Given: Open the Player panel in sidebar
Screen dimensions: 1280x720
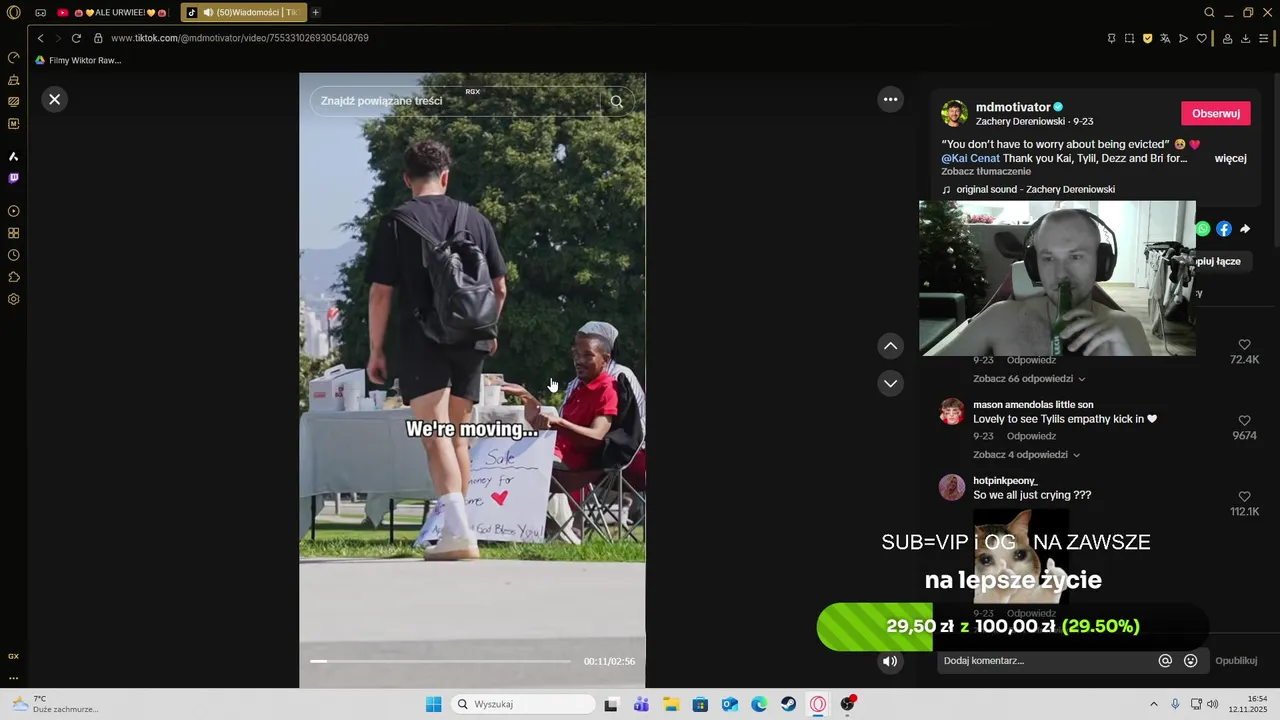Looking at the screenshot, I should point(14,211).
